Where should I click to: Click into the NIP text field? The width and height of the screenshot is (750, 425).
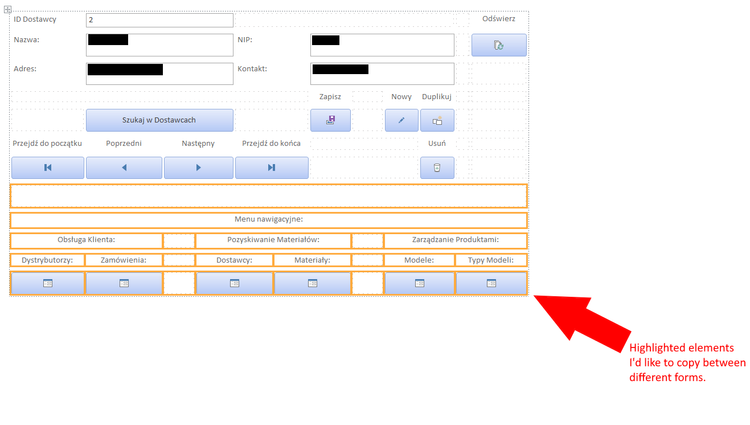point(382,45)
